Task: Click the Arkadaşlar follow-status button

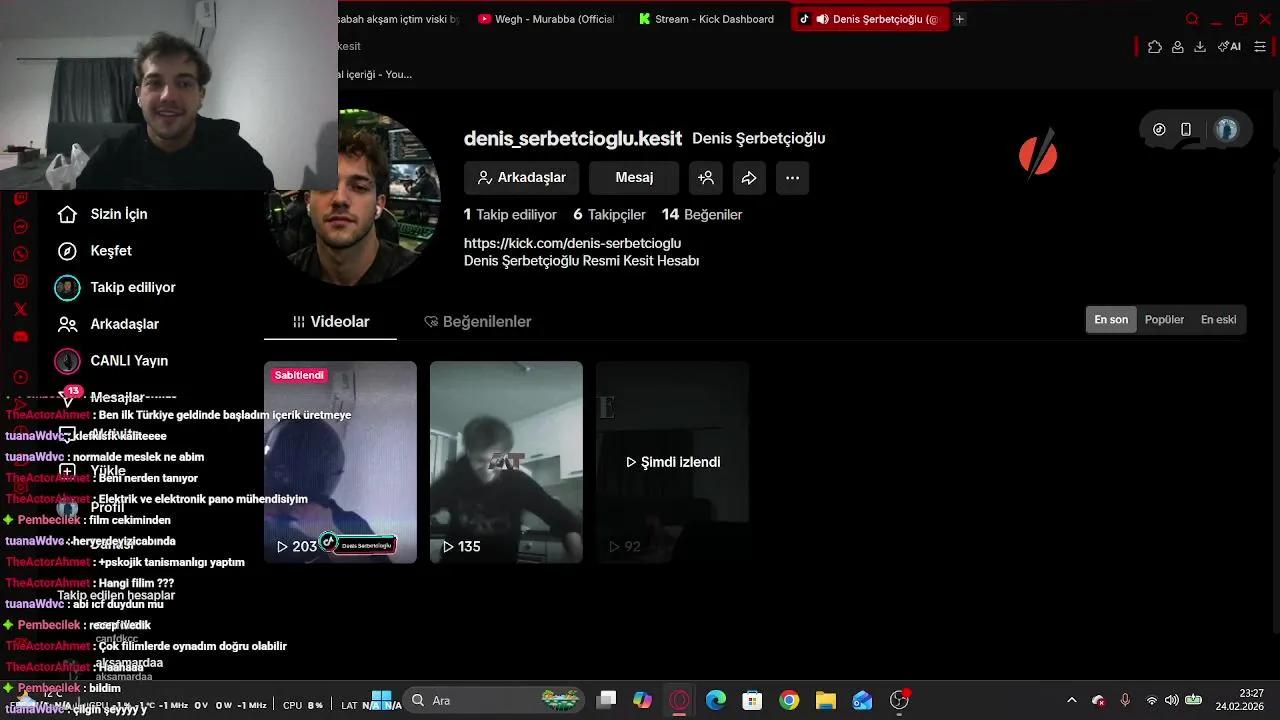Action: (521, 177)
